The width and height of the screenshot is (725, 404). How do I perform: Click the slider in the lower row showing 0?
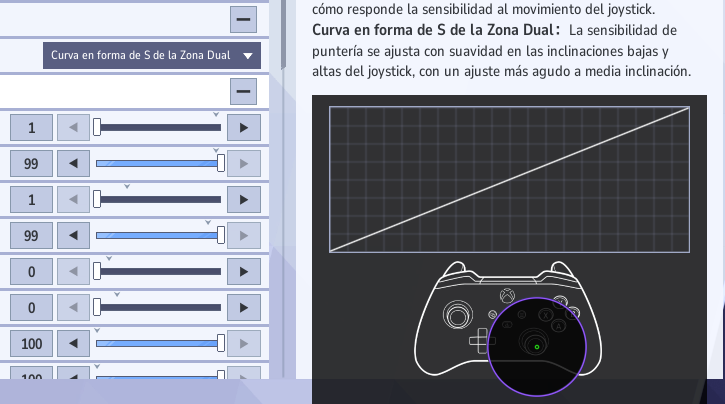click(x=159, y=308)
